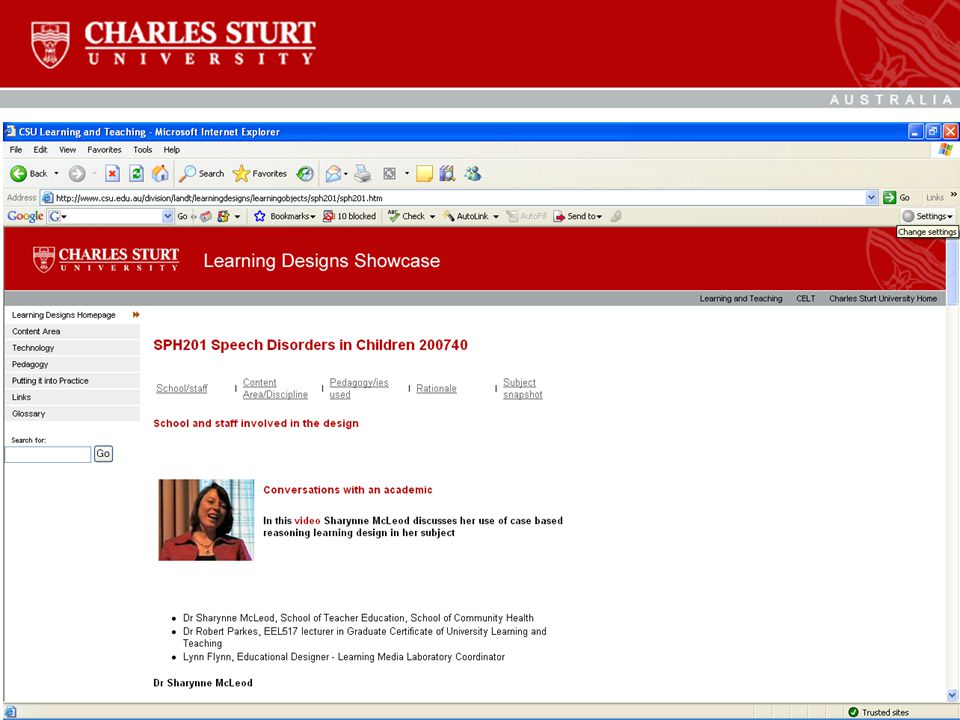
Task: Expand the Check dropdown arrow
Action: click(432, 217)
